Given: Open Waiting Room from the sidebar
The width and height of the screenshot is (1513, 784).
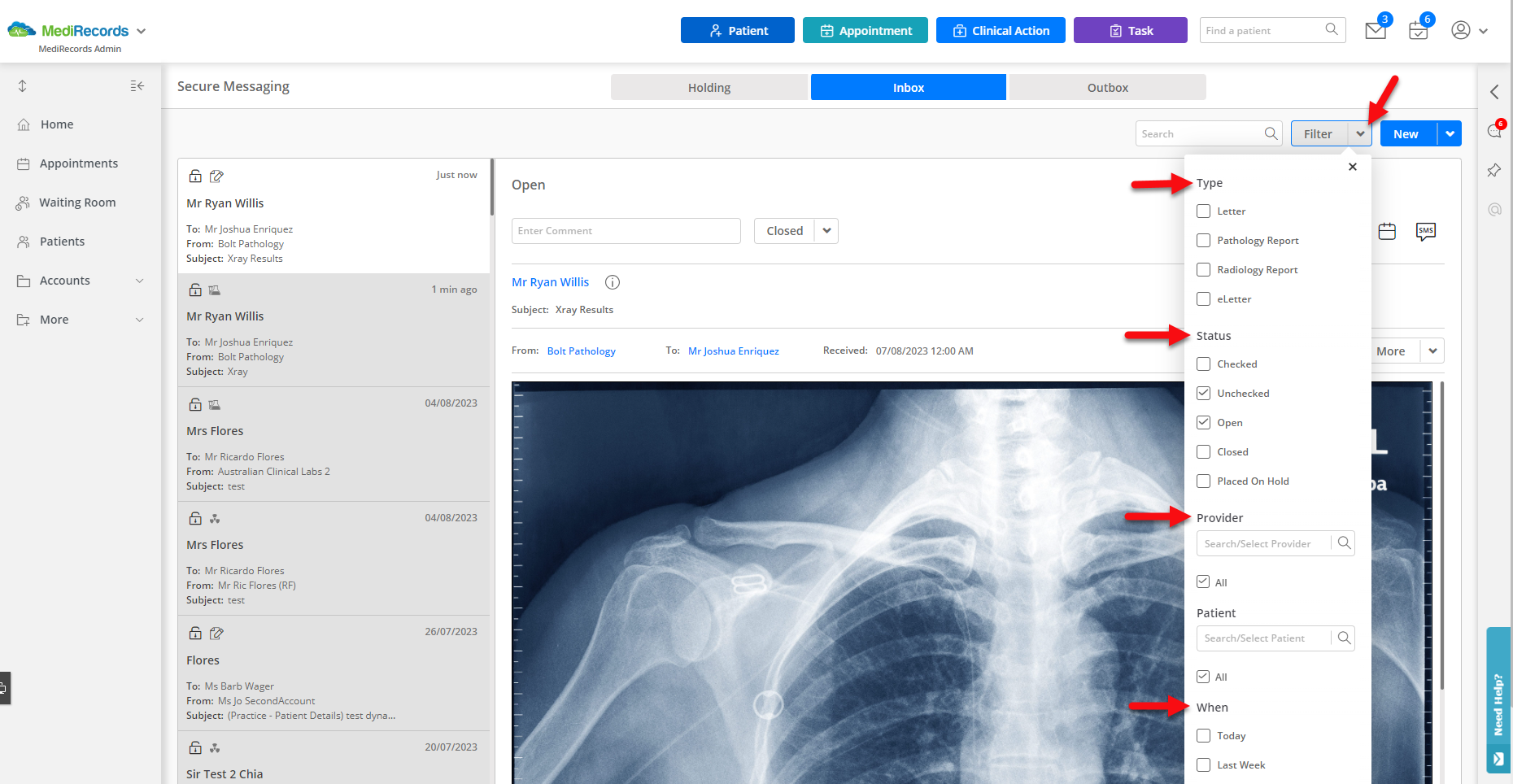Looking at the screenshot, I should 77,203.
